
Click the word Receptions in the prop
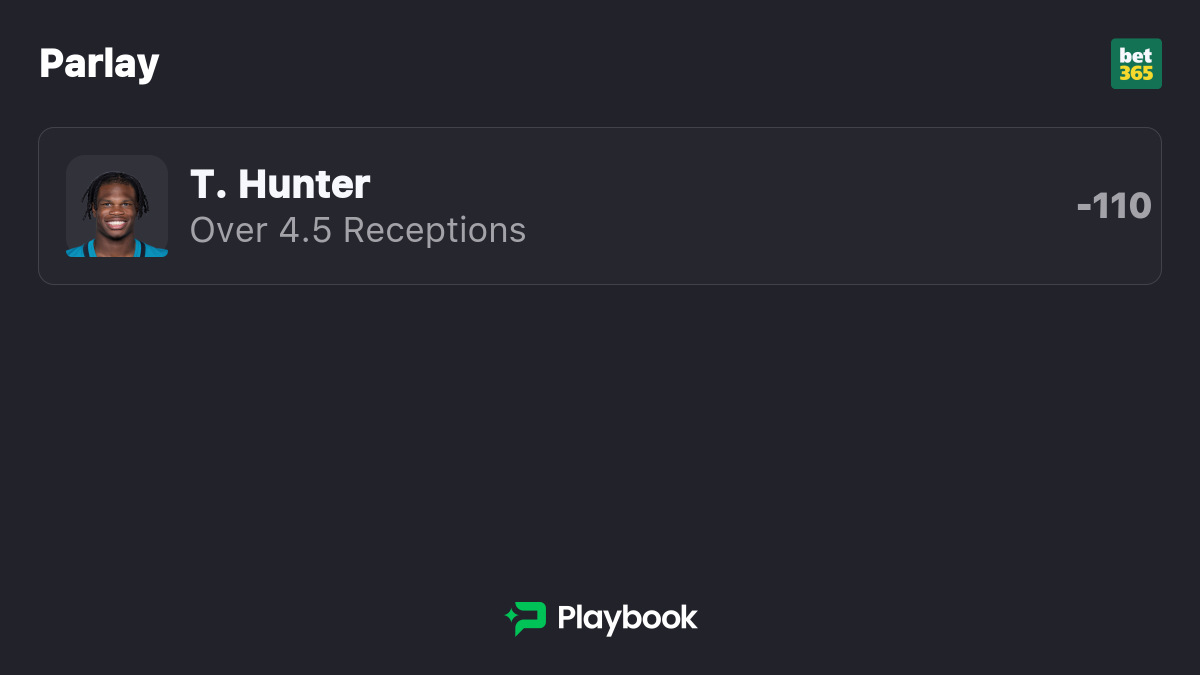[x=434, y=230]
